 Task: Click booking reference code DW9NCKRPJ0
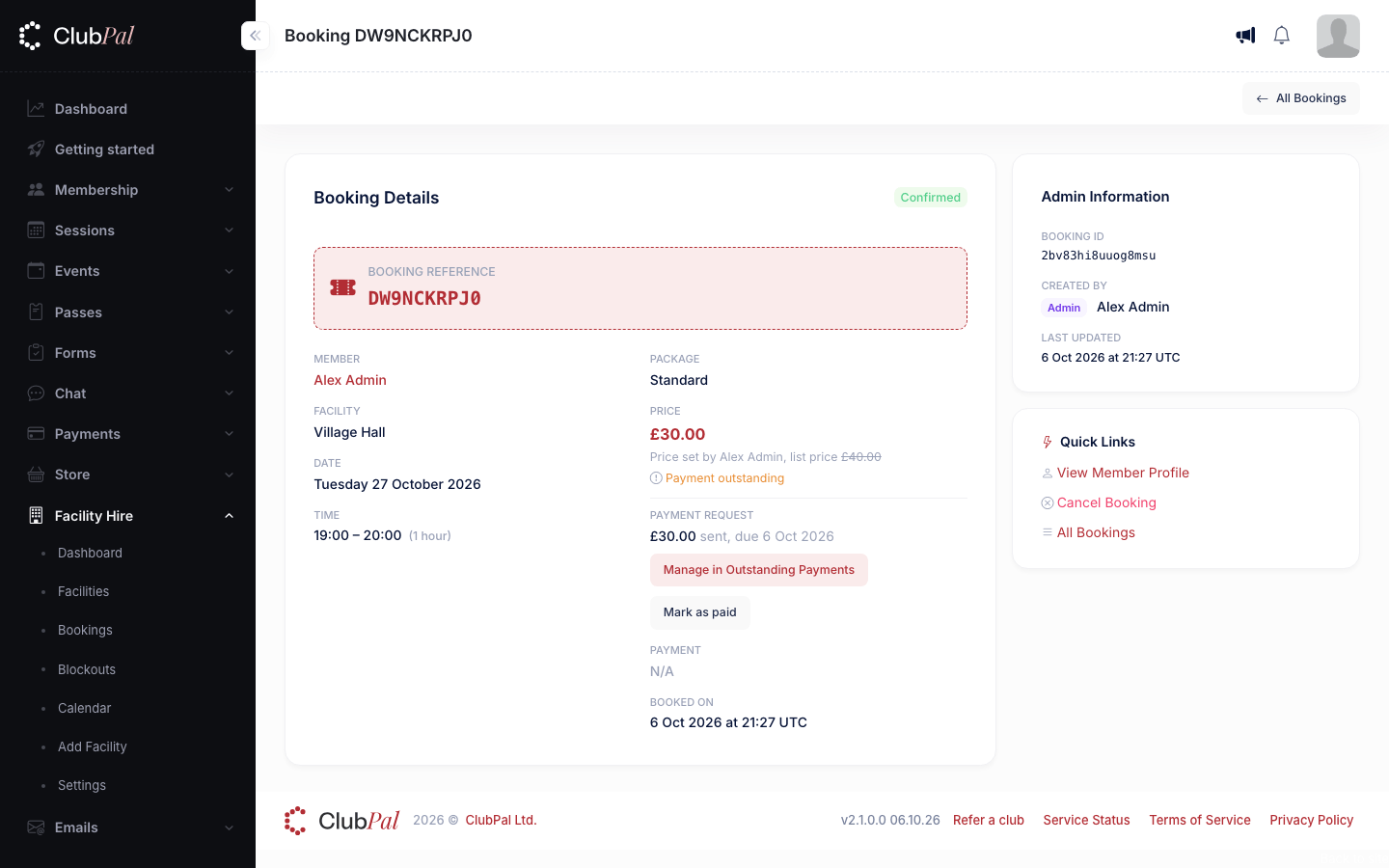click(x=424, y=298)
